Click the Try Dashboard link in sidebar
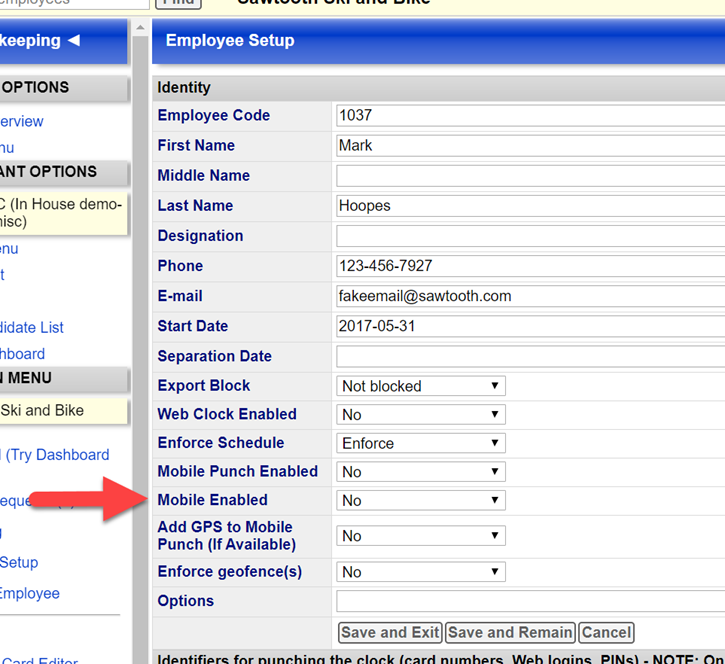The width and height of the screenshot is (725, 664). click(58, 455)
